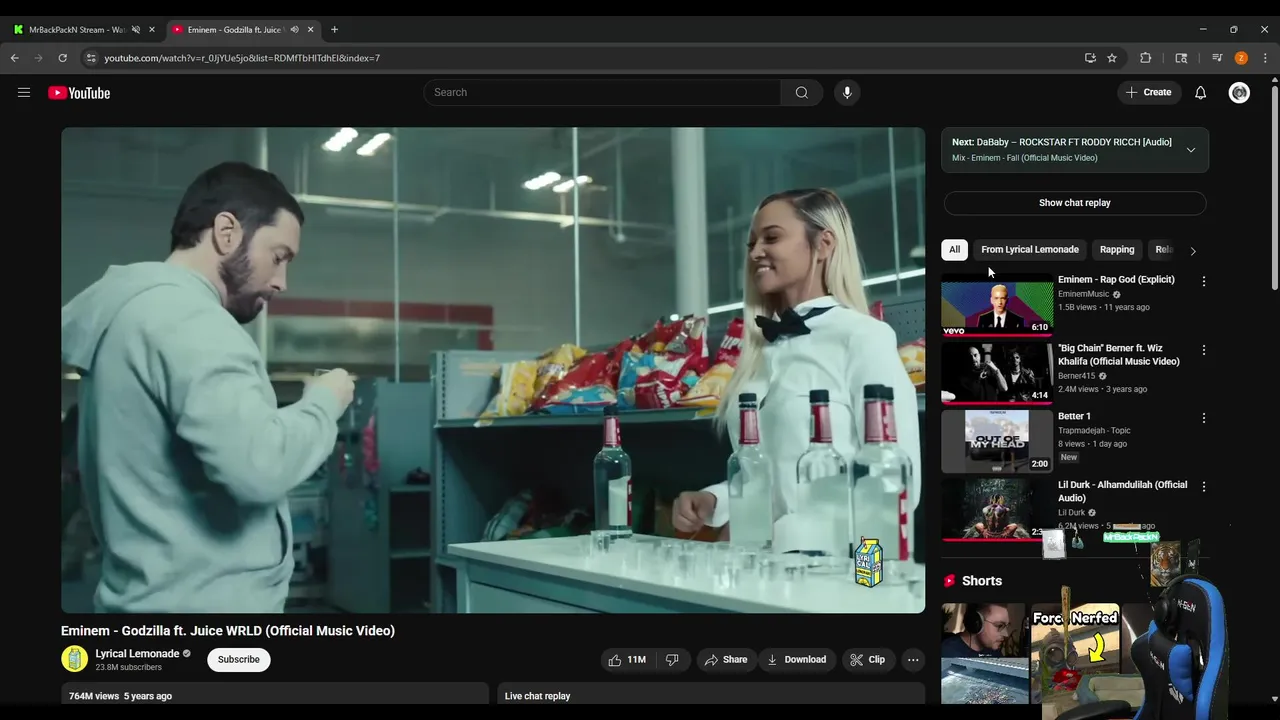1280x720 pixels.
Task: Mute the Eminem Godzilla tab audio
Action: (294, 29)
